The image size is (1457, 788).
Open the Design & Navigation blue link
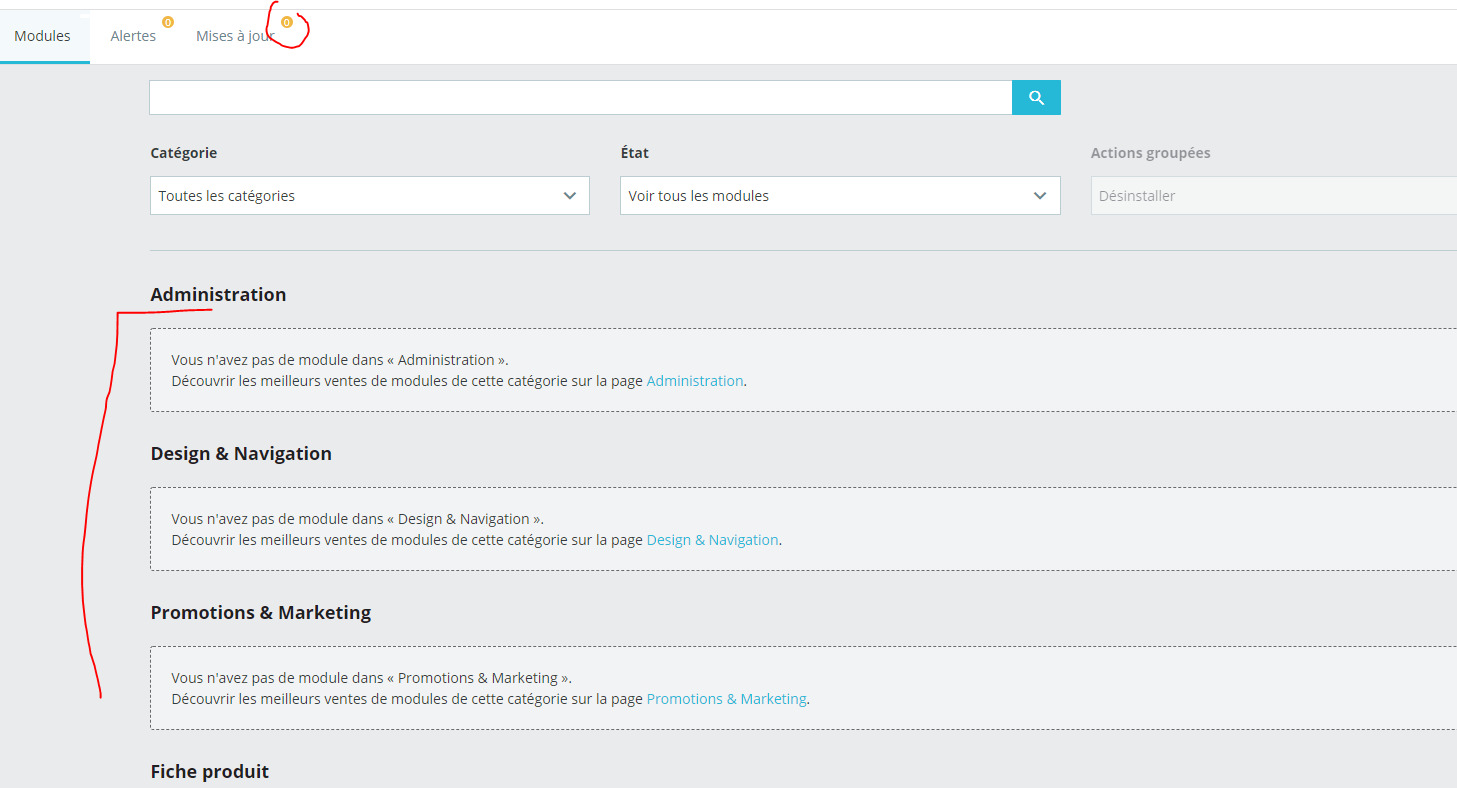(x=713, y=540)
